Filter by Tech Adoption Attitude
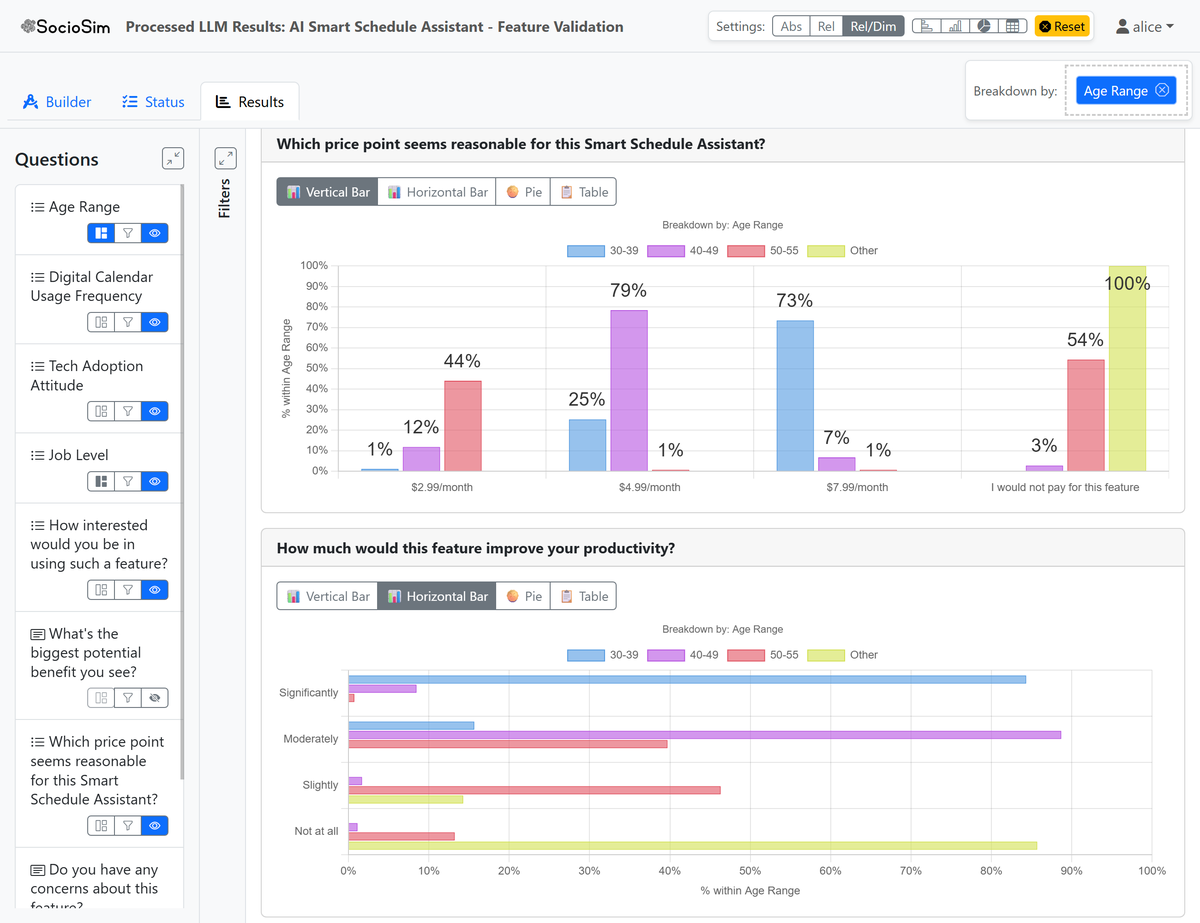Screen dimensions: 1200x923 pos(128,411)
